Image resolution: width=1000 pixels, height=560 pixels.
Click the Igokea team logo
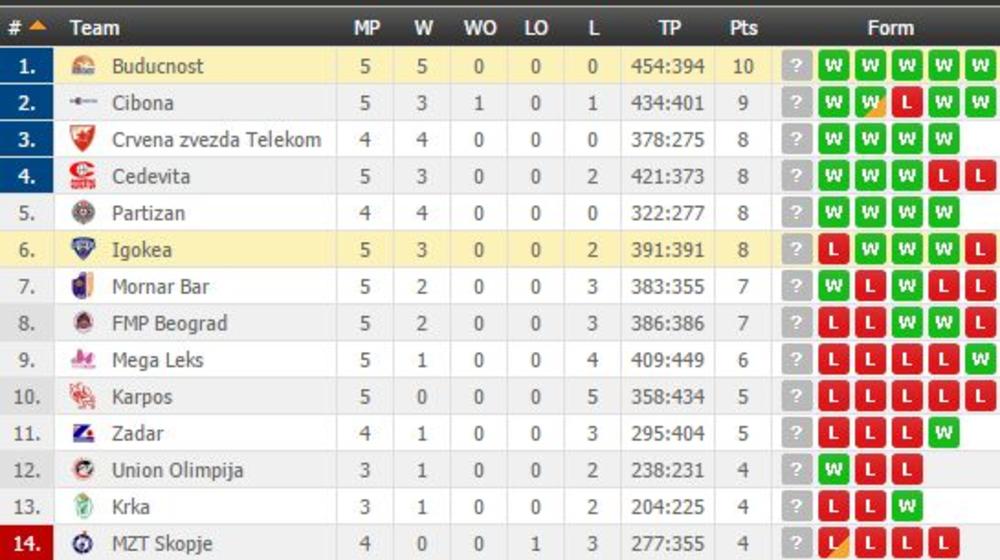point(83,250)
